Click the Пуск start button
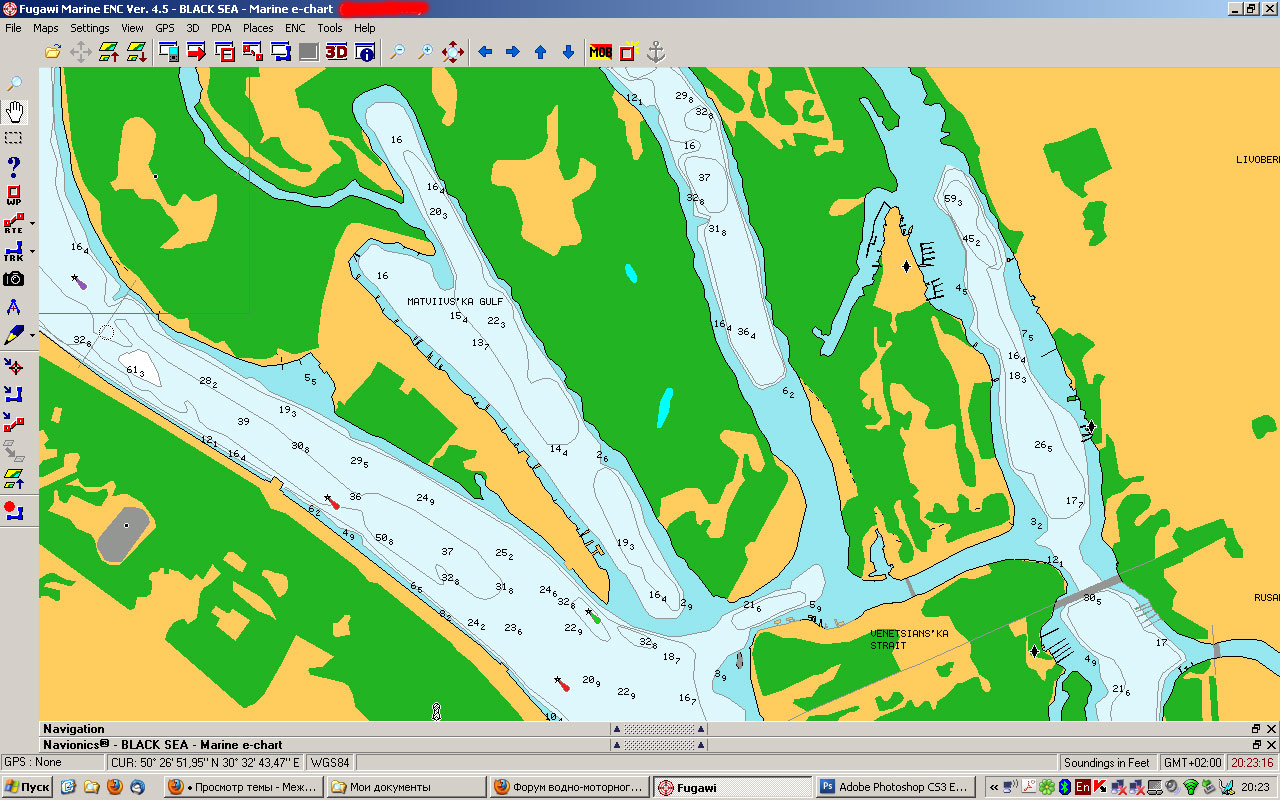The image size is (1280, 800). point(27,787)
